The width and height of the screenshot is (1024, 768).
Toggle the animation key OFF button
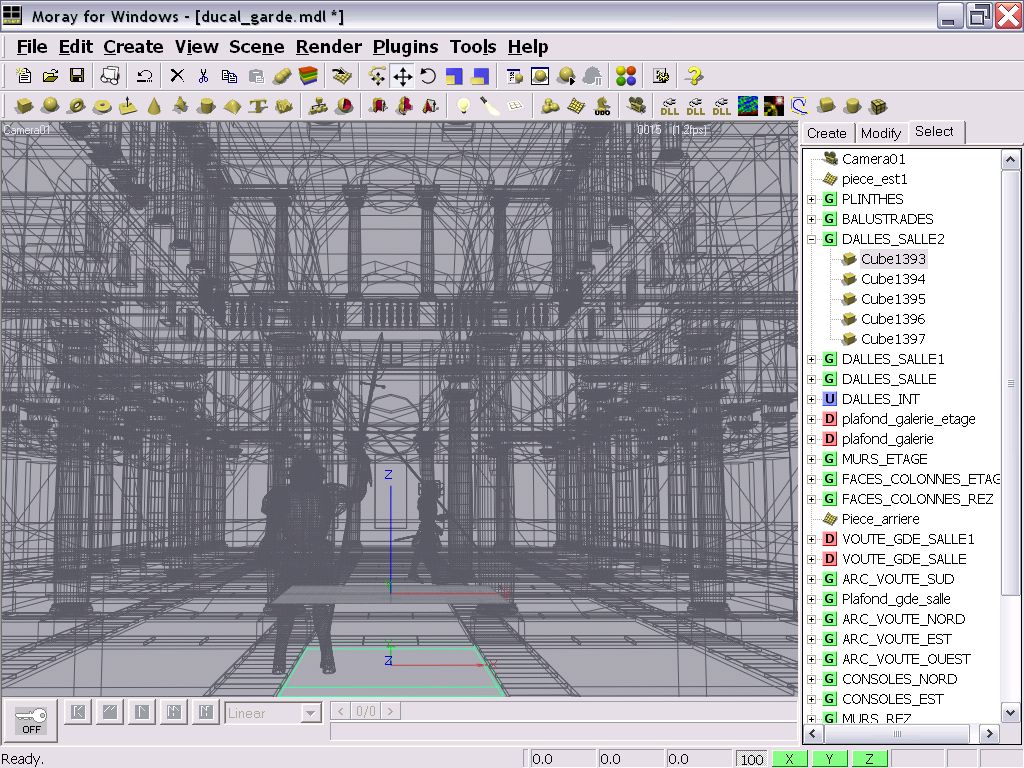(32, 720)
